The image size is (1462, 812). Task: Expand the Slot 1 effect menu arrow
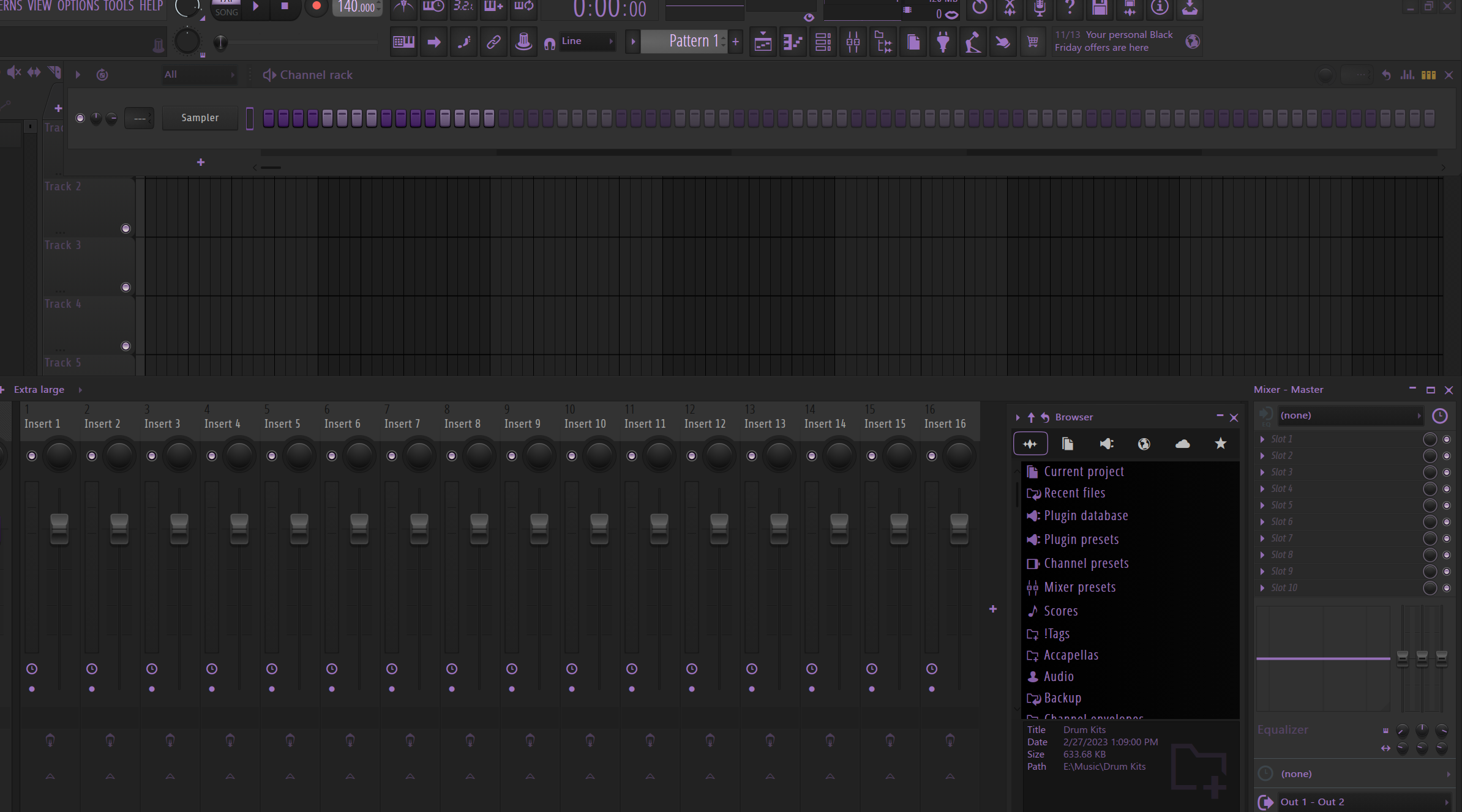click(x=1262, y=439)
